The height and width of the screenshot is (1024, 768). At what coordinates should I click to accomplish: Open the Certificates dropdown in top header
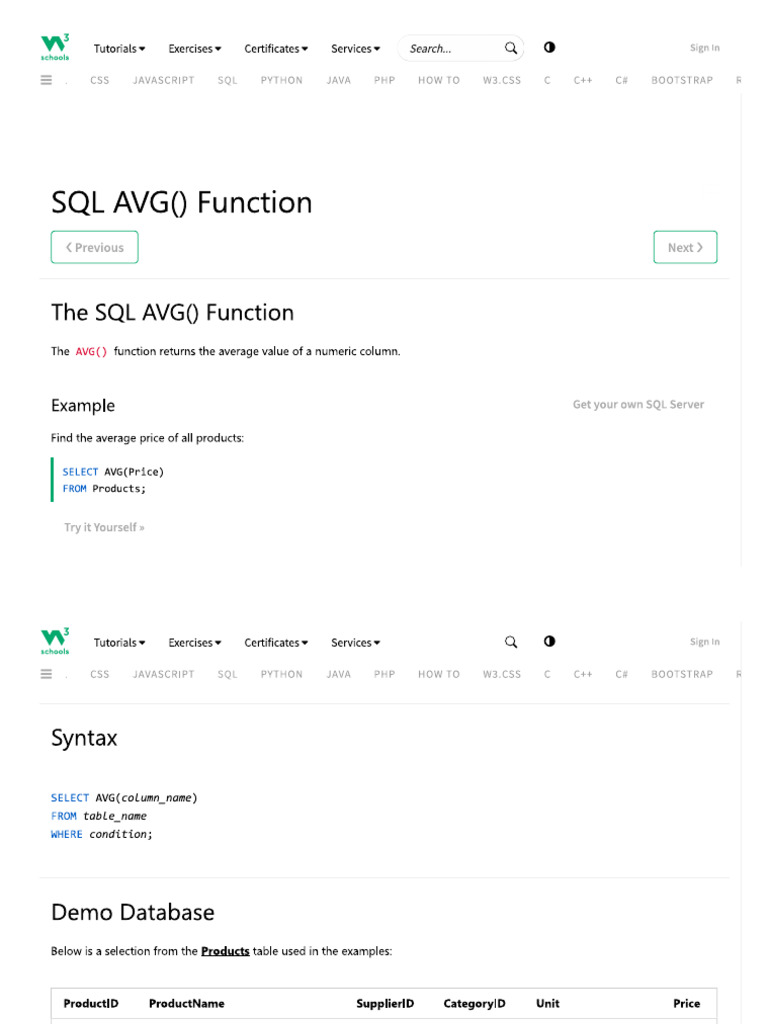[276, 48]
